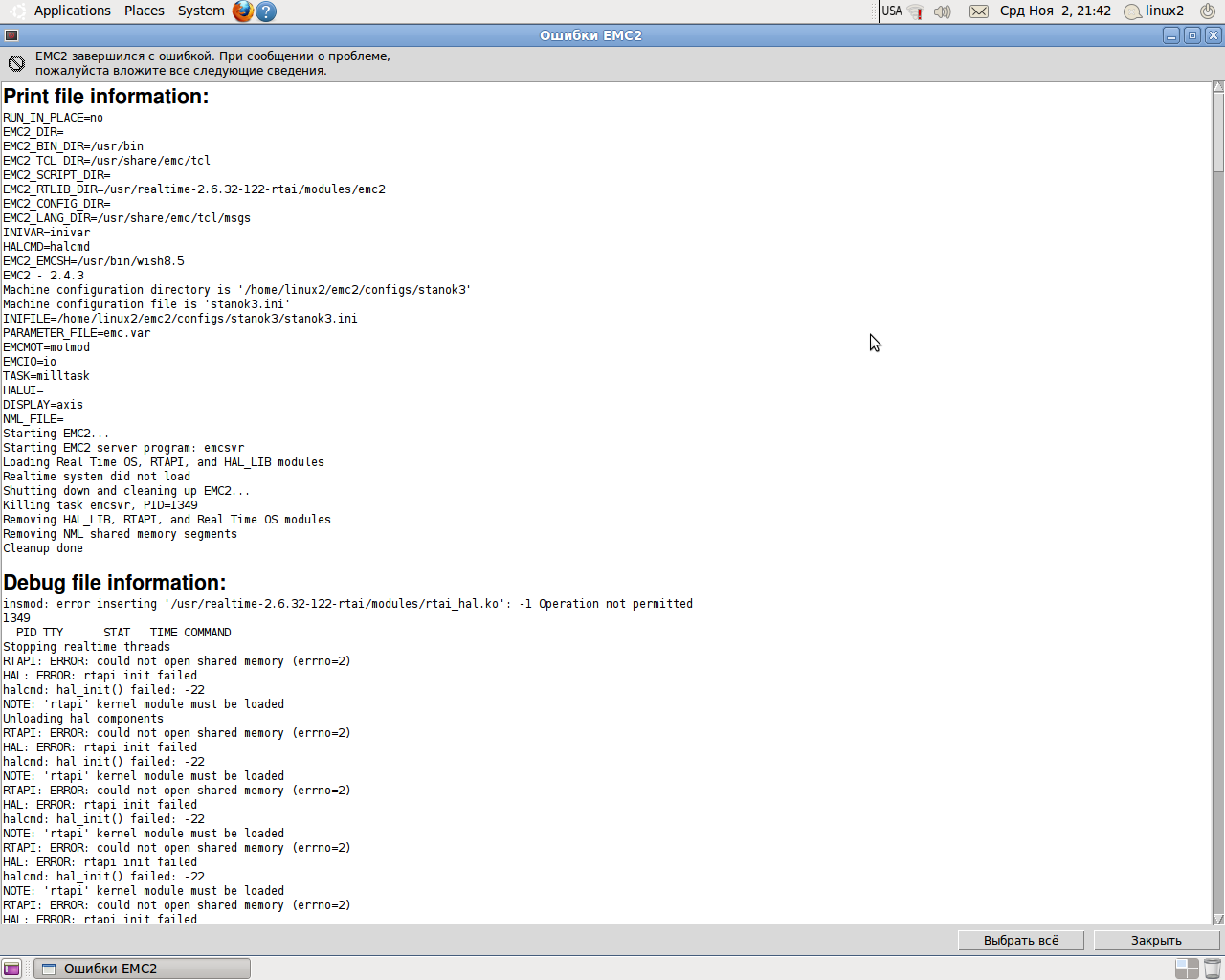The height and width of the screenshot is (980, 1225).
Task: Click the line 'PARAMETER_FILE=emc.var'
Action: pos(77,333)
